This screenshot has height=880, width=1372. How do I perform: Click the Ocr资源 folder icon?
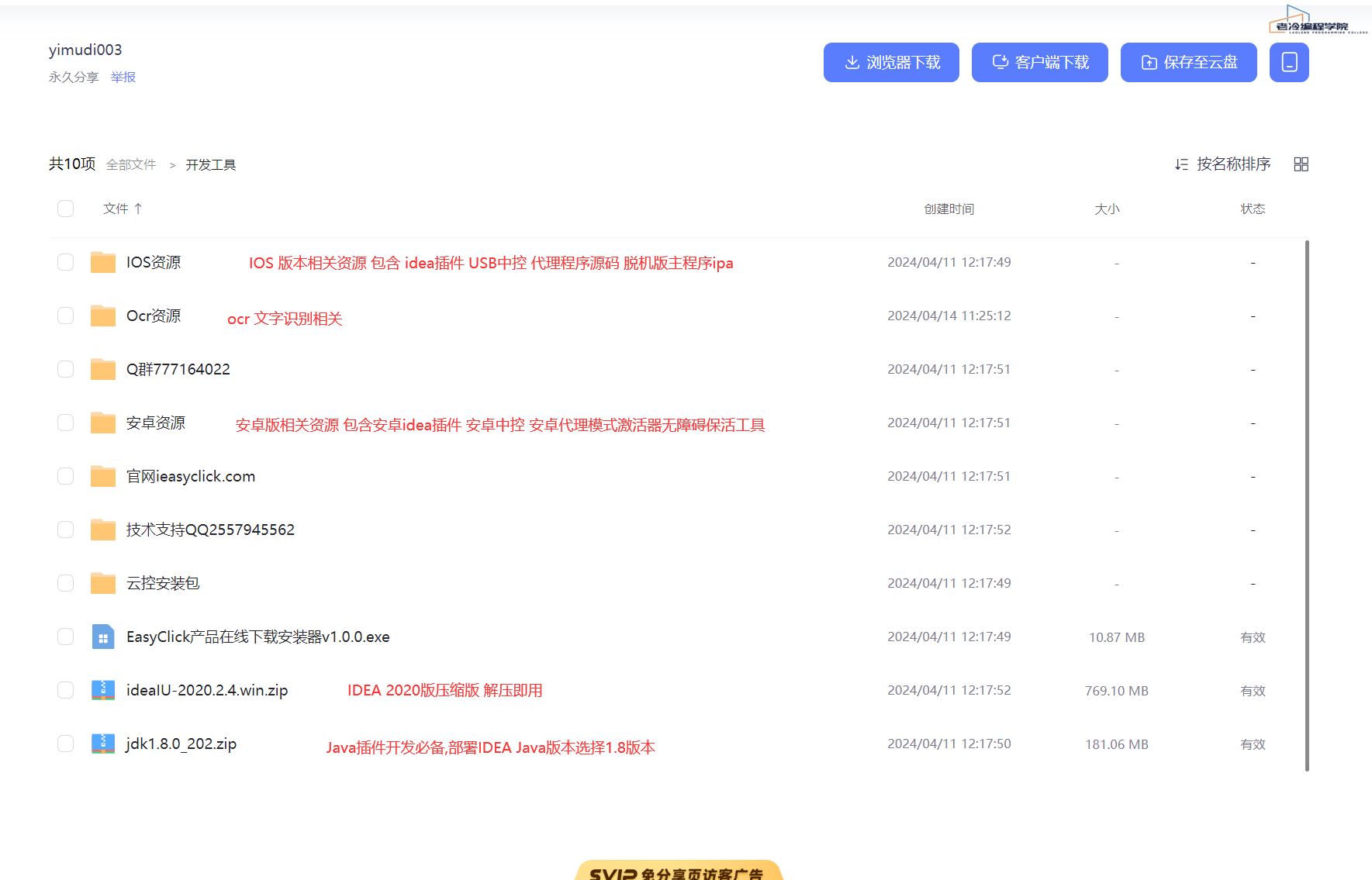click(103, 316)
